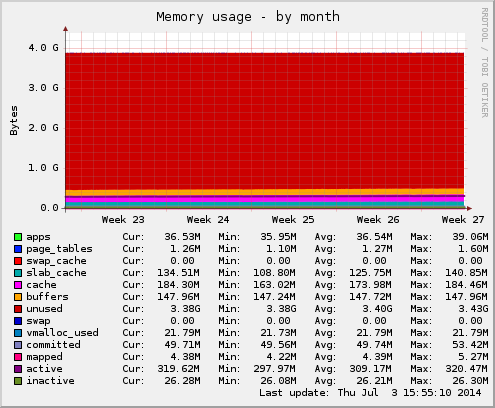Click the inactive average value 26.21M
Screen dimensions: 495x408
(x=374, y=381)
